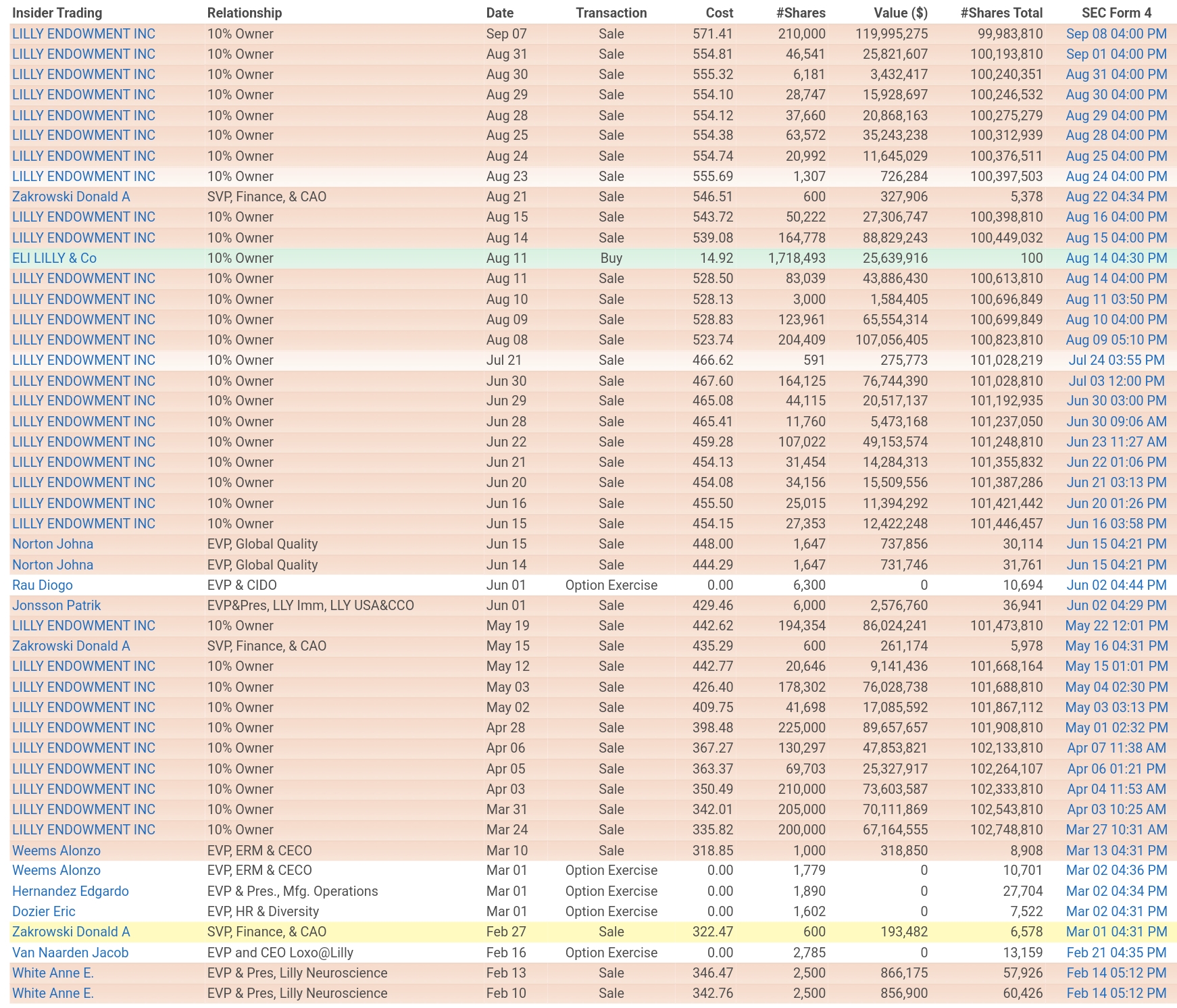Open the May 22 12:01 PM filing

tap(1116, 626)
